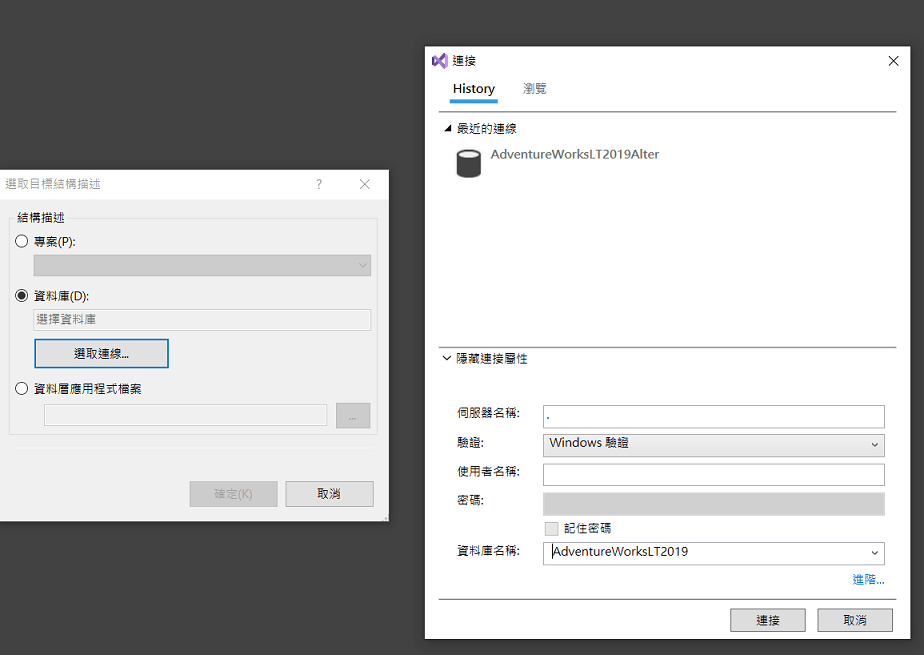Expand the 資料庫名稱 dropdown arrow
Viewport: 924px width, 655px height.
tap(875, 553)
